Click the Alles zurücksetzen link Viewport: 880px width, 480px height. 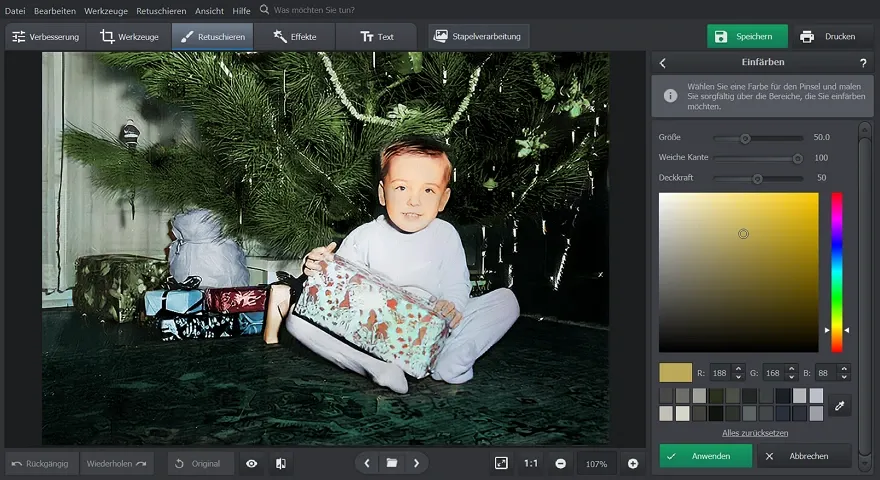(755, 433)
